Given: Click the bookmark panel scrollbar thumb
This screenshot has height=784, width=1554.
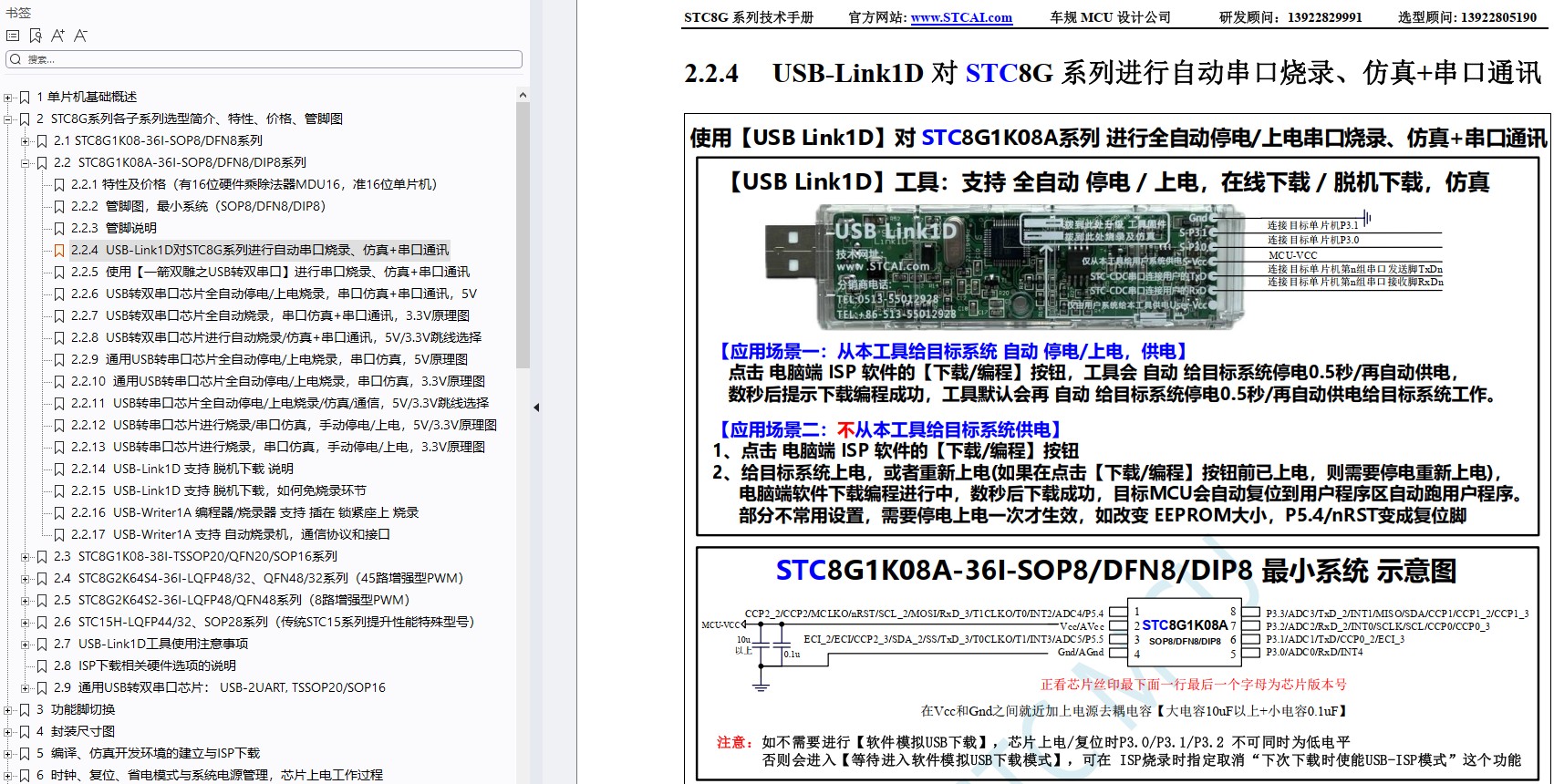Looking at the screenshot, I should (523, 234).
